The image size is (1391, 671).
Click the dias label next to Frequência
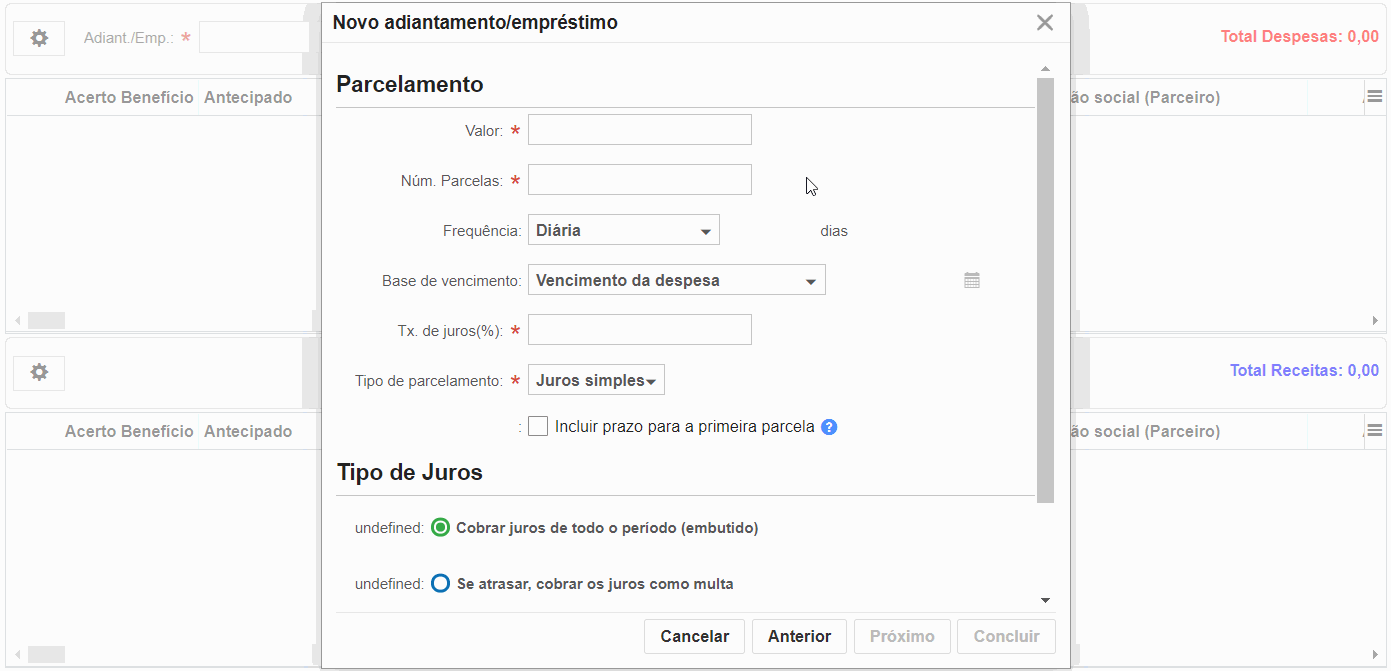pos(834,231)
